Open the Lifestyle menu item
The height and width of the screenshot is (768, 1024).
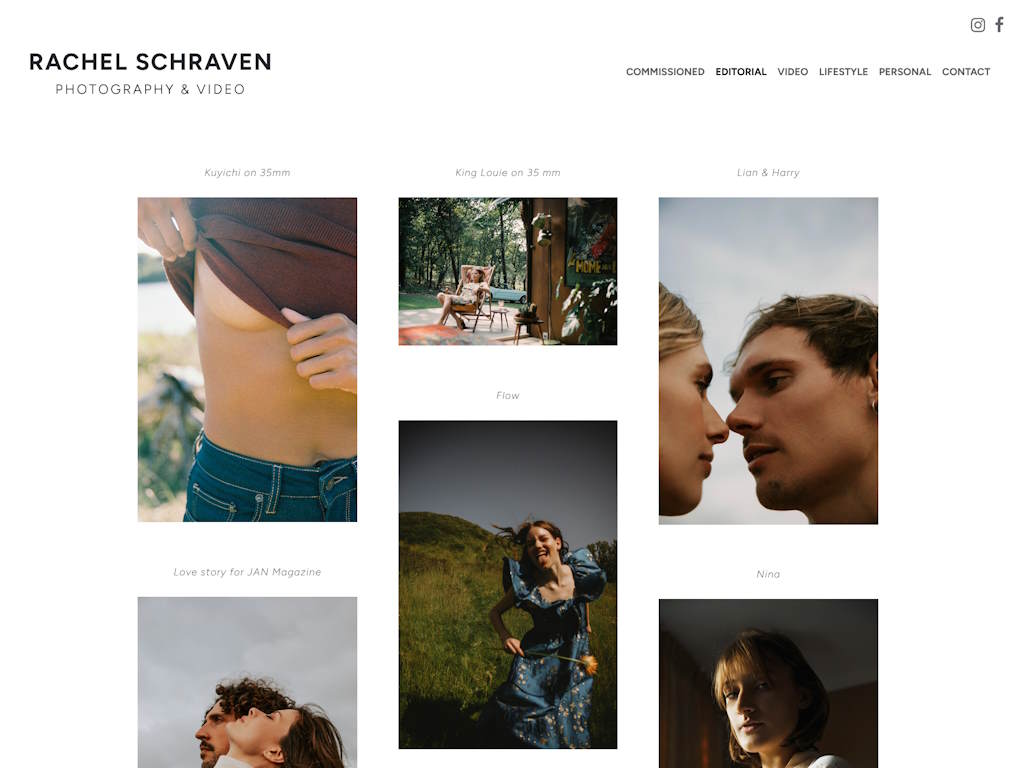tap(843, 72)
